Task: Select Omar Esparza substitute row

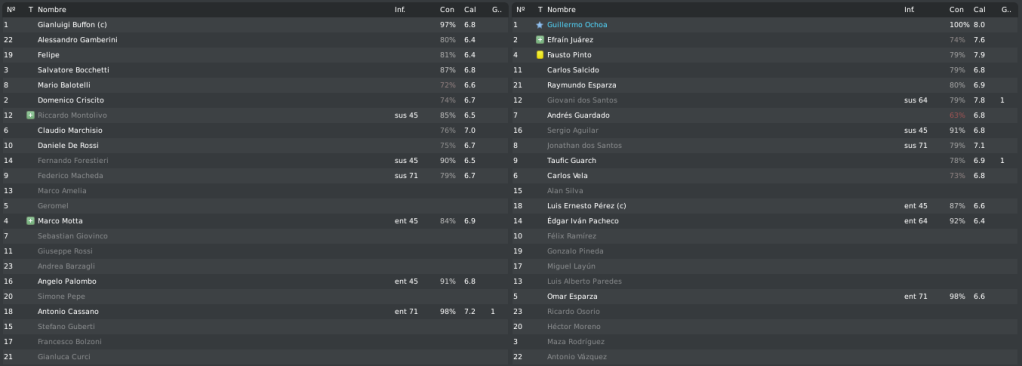Action: (766, 296)
